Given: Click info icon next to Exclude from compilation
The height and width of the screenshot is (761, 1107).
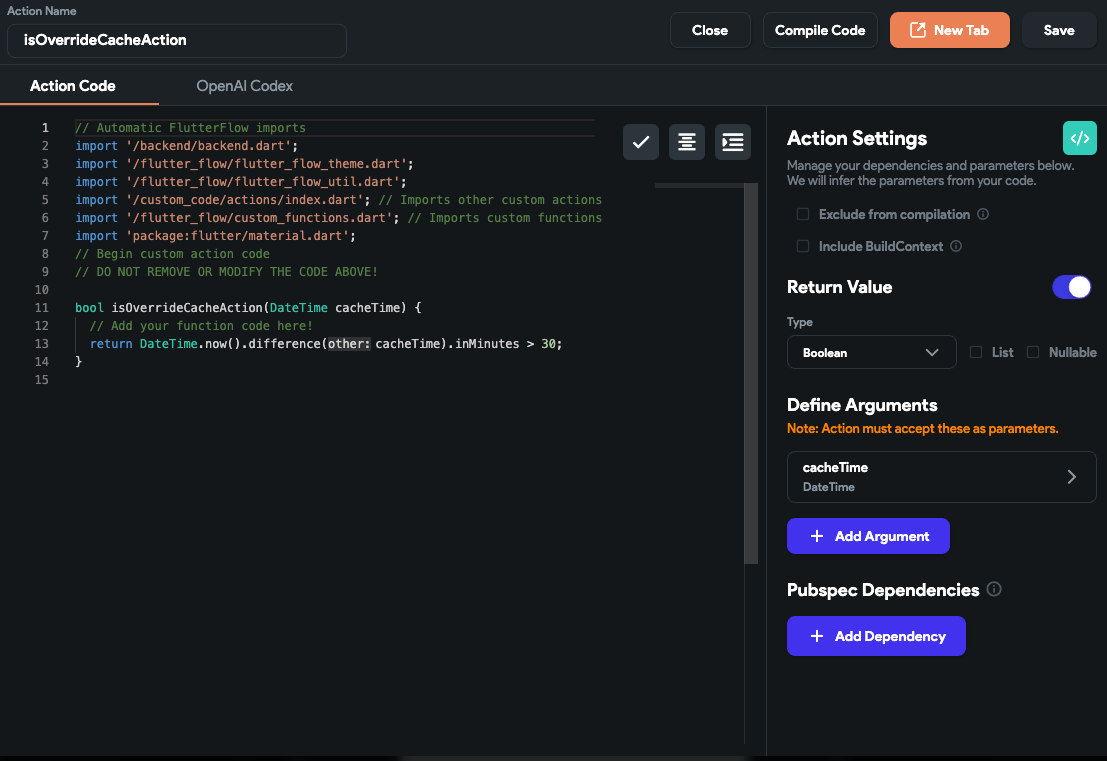Looking at the screenshot, I should point(983,214).
